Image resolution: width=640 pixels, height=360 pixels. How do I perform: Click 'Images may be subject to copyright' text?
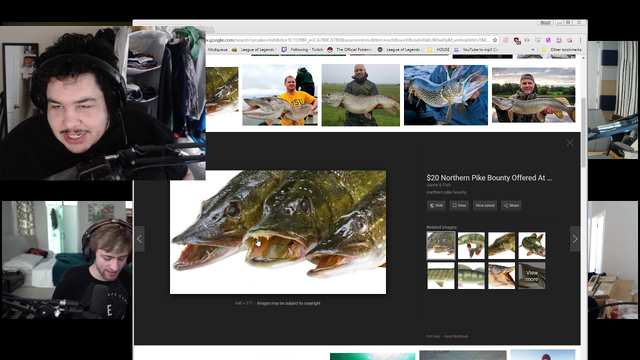[289, 303]
